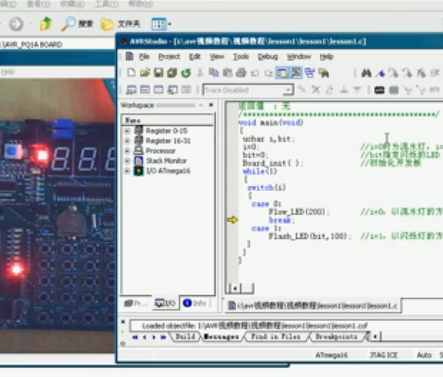Expand the Register 0-15 tree node

pyautogui.click(x=128, y=131)
